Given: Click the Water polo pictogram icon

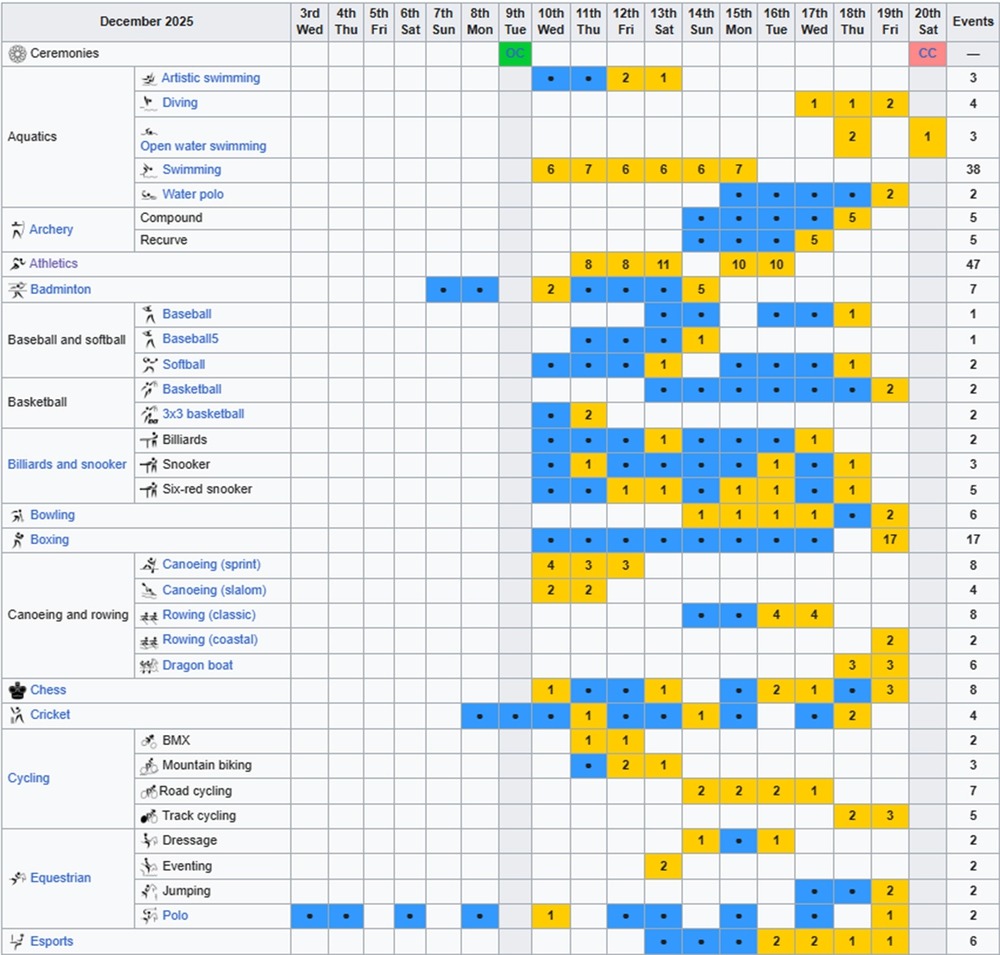Looking at the screenshot, I should (148, 195).
